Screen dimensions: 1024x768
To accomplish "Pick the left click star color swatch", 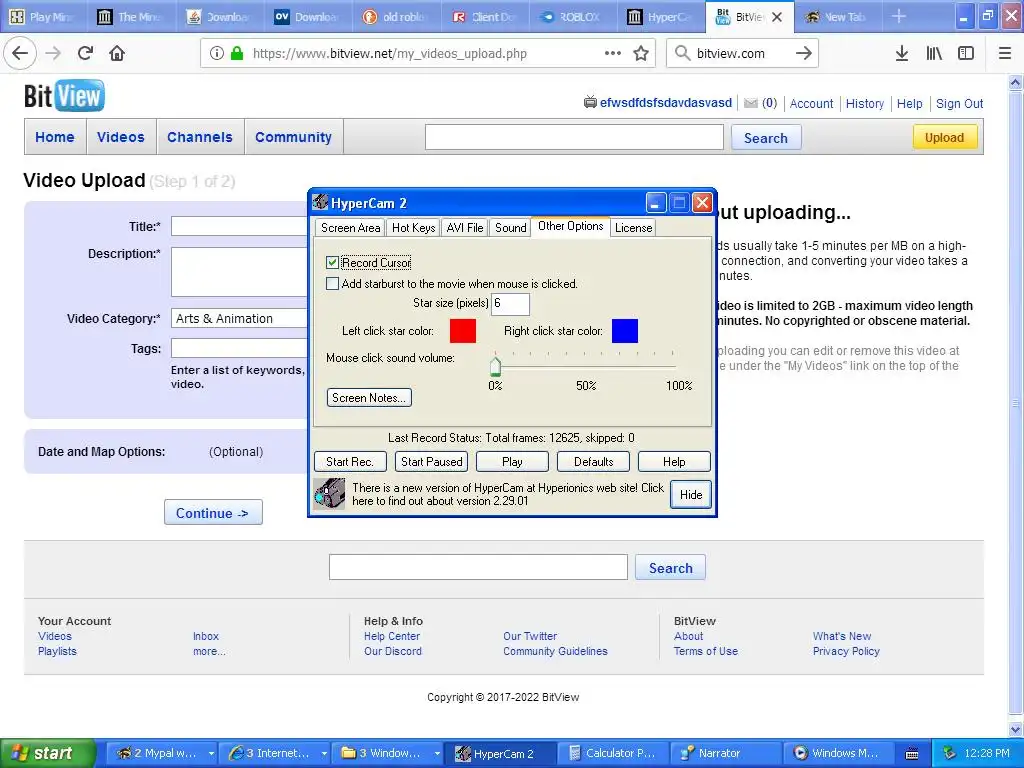I will pos(463,330).
